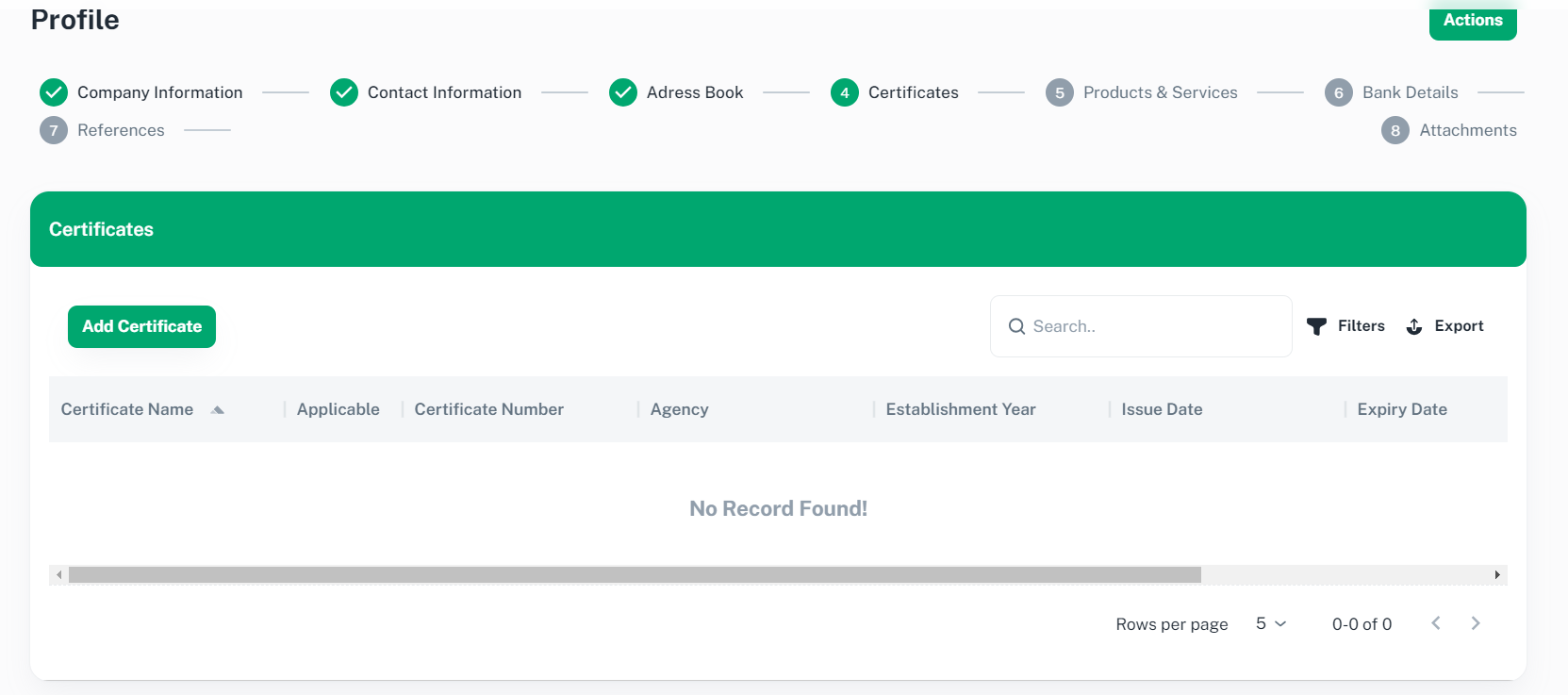
Task: Go to previous page of results
Action: [1436, 623]
